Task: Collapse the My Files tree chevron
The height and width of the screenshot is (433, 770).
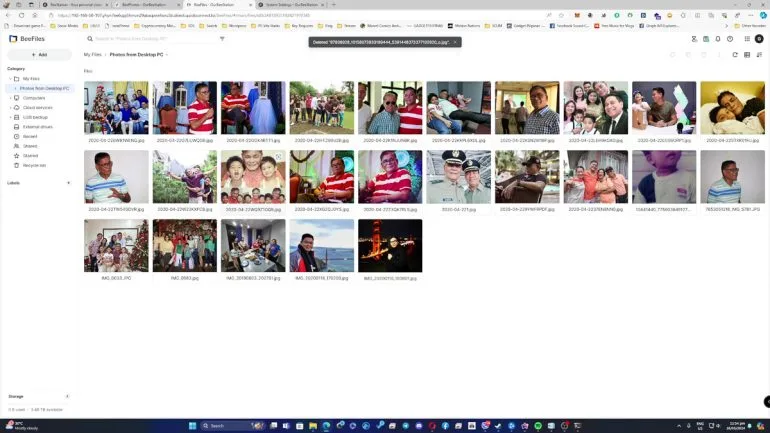Action: pos(10,79)
